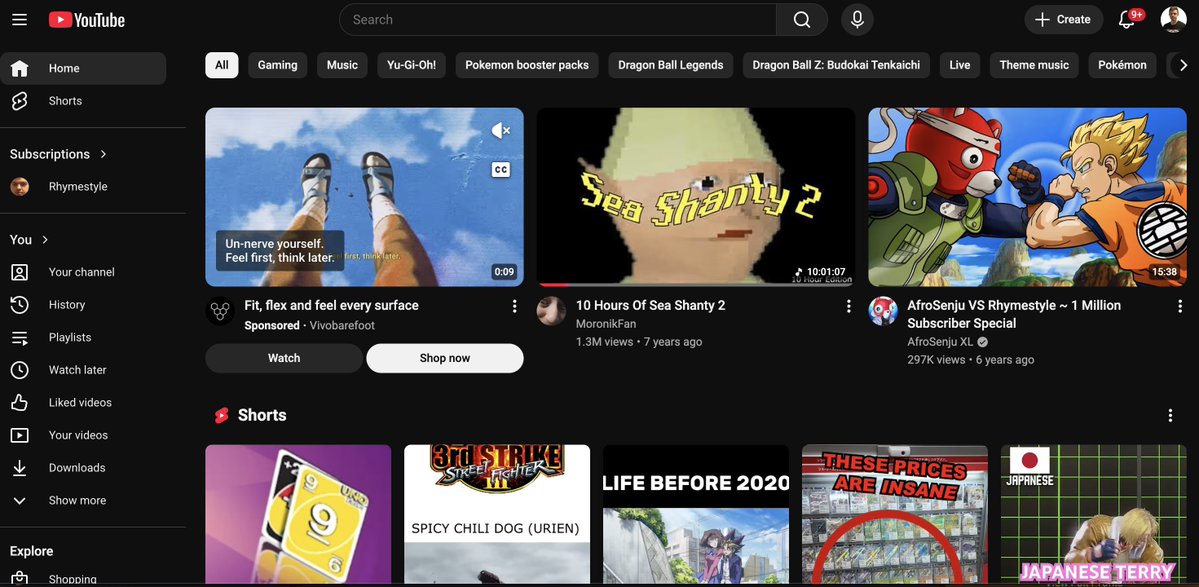The image size is (1199, 587).
Task: Expand Show more in sidebar
Action: coord(83,501)
